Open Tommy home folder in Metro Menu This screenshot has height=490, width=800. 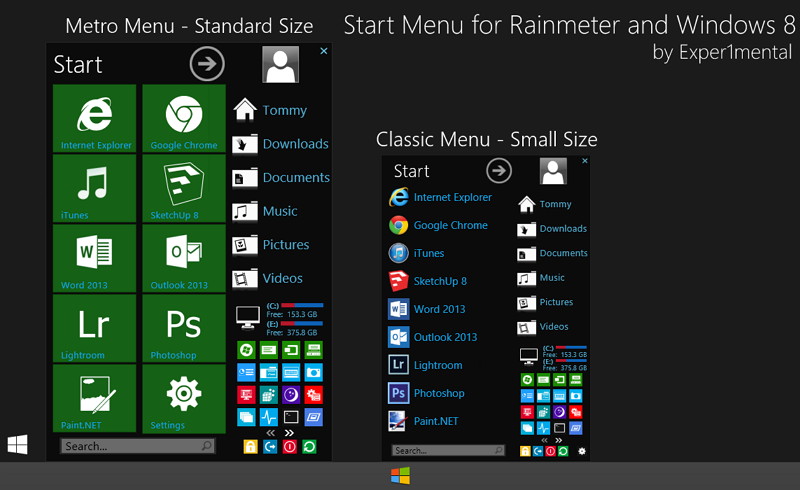[x=270, y=110]
